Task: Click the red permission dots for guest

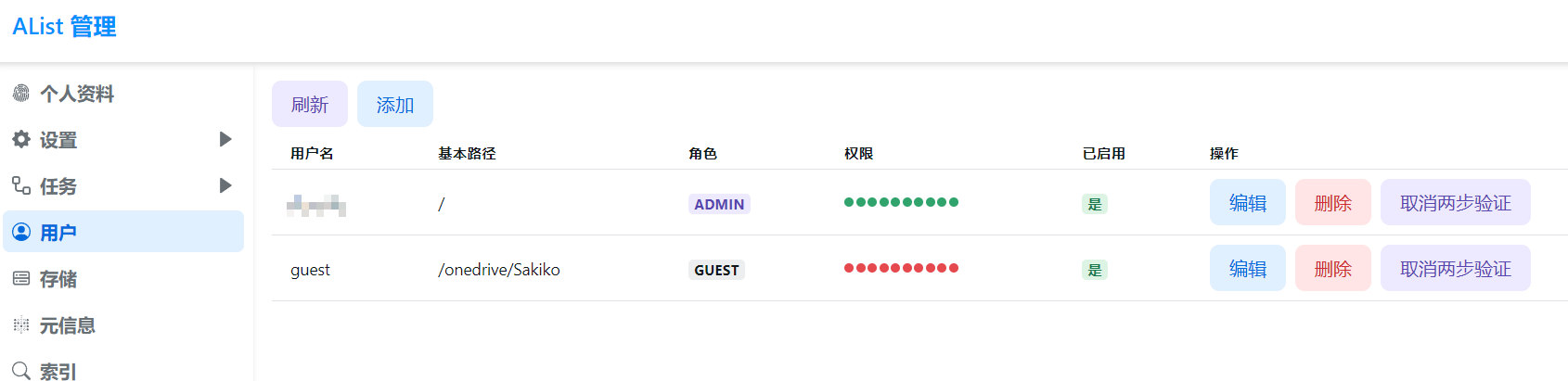Action: [x=901, y=268]
